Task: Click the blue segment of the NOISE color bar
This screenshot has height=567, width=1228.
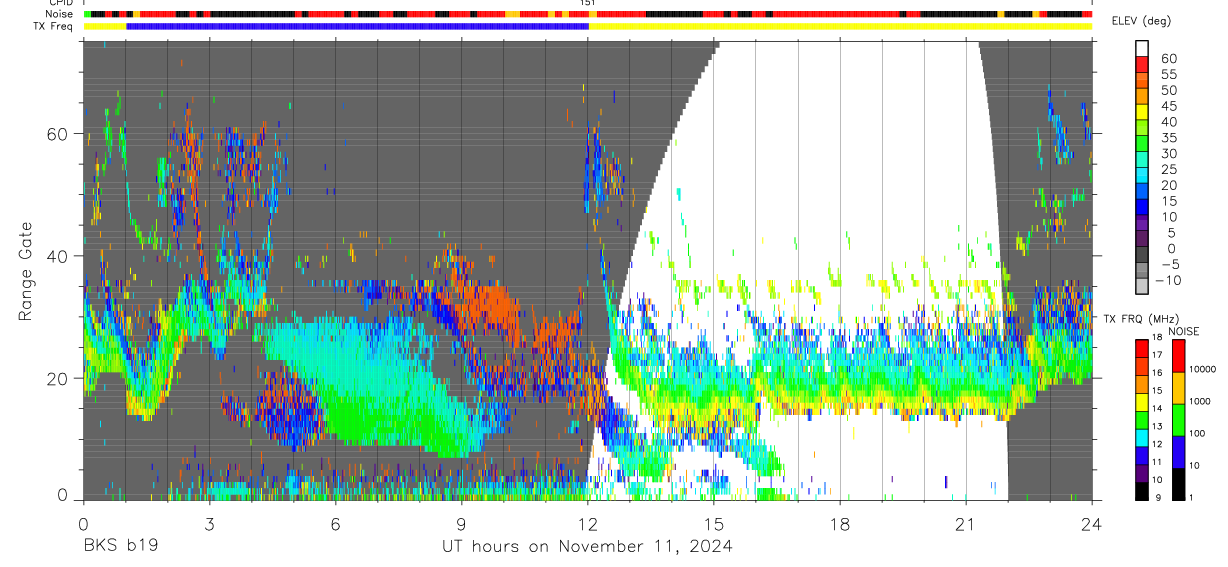Action: (x=1177, y=452)
